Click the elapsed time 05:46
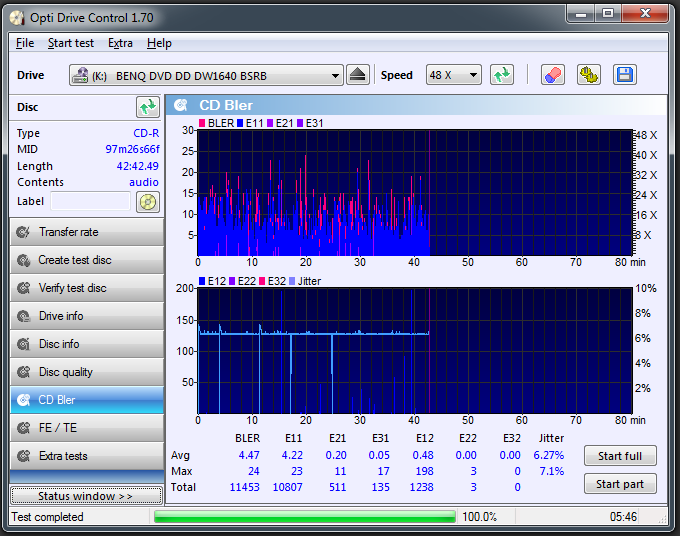 (x=624, y=517)
